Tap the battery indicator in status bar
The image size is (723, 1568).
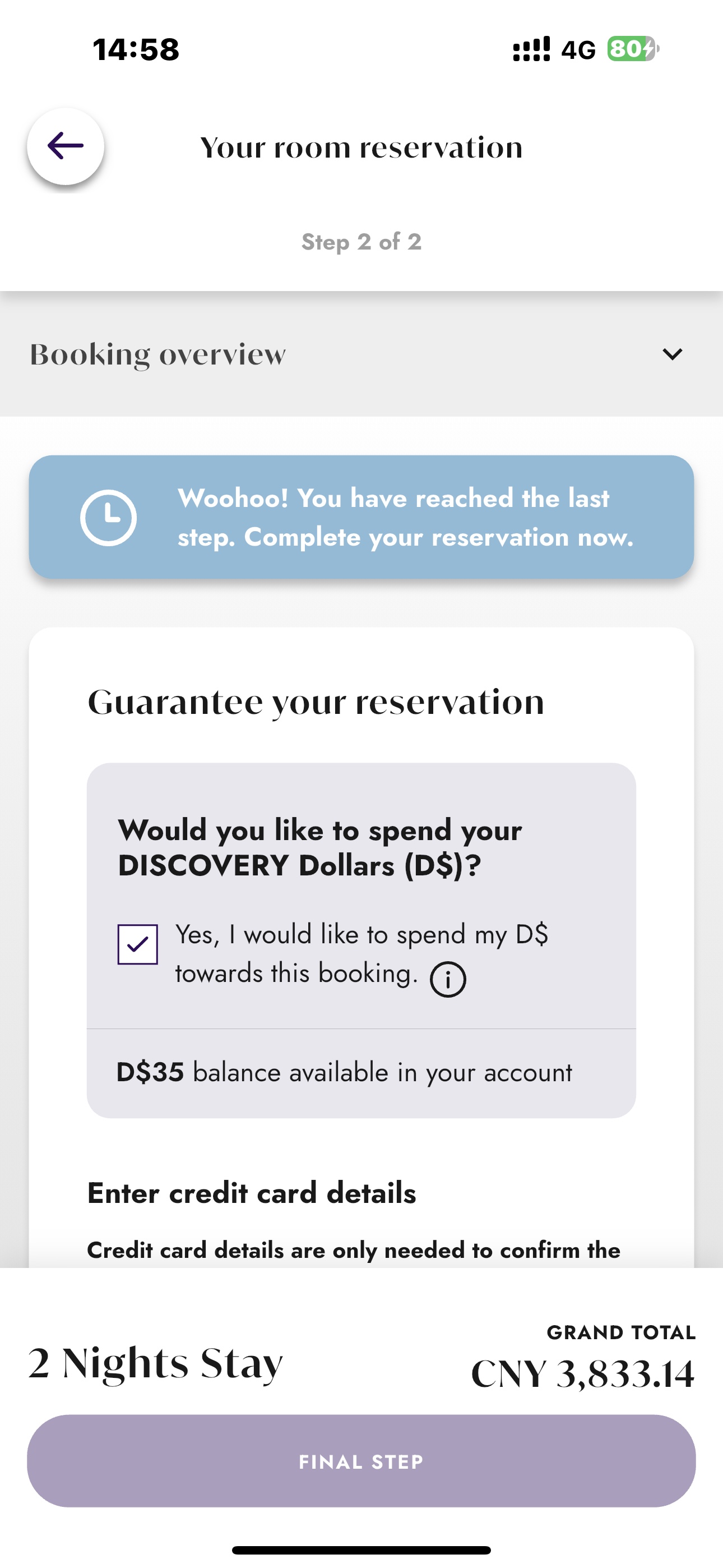633,49
